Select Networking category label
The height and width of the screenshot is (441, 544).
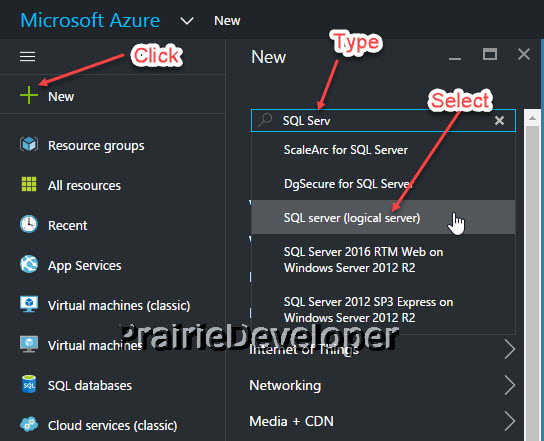tap(285, 385)
